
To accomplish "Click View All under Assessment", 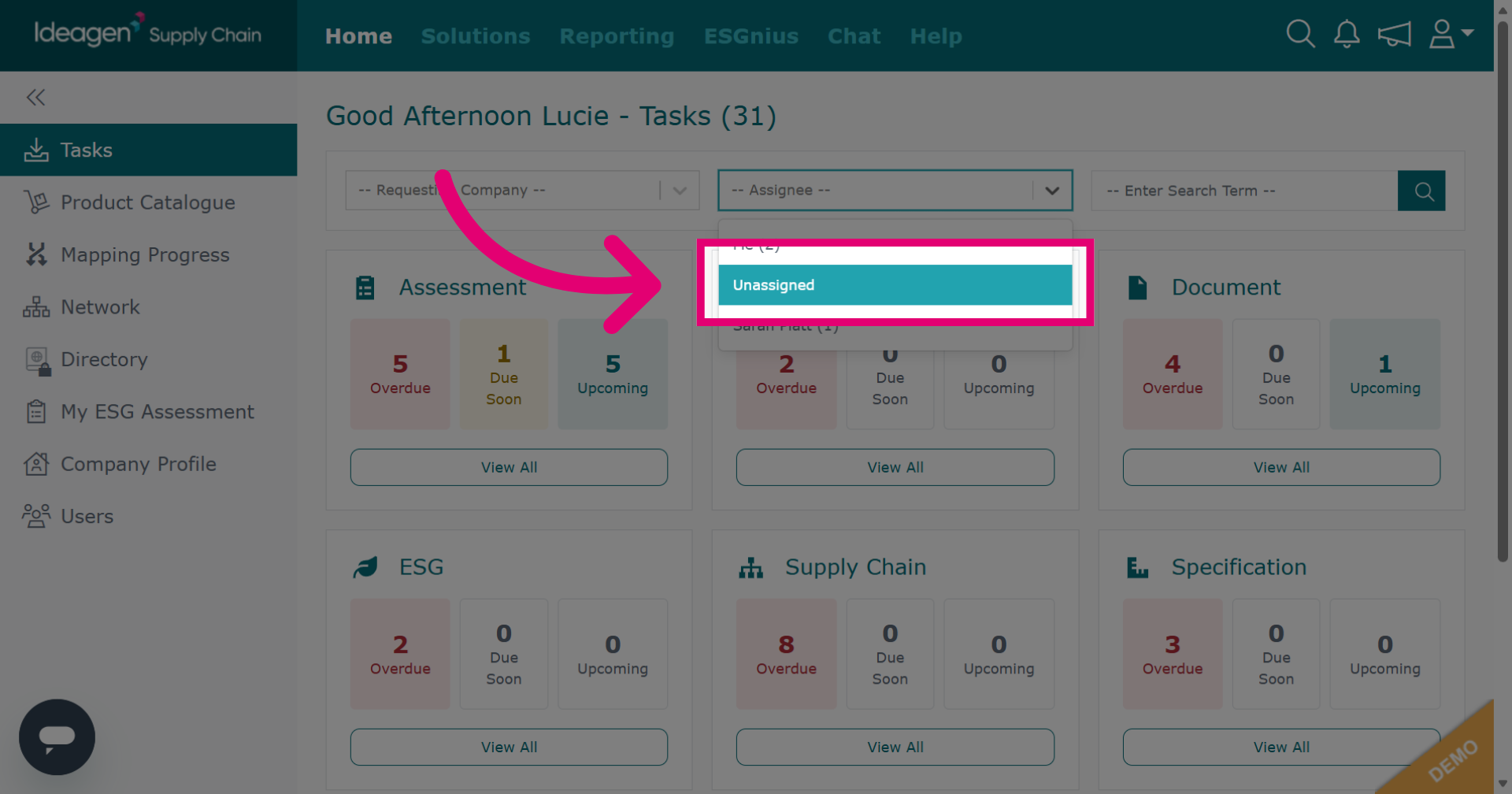I will 509,467.
